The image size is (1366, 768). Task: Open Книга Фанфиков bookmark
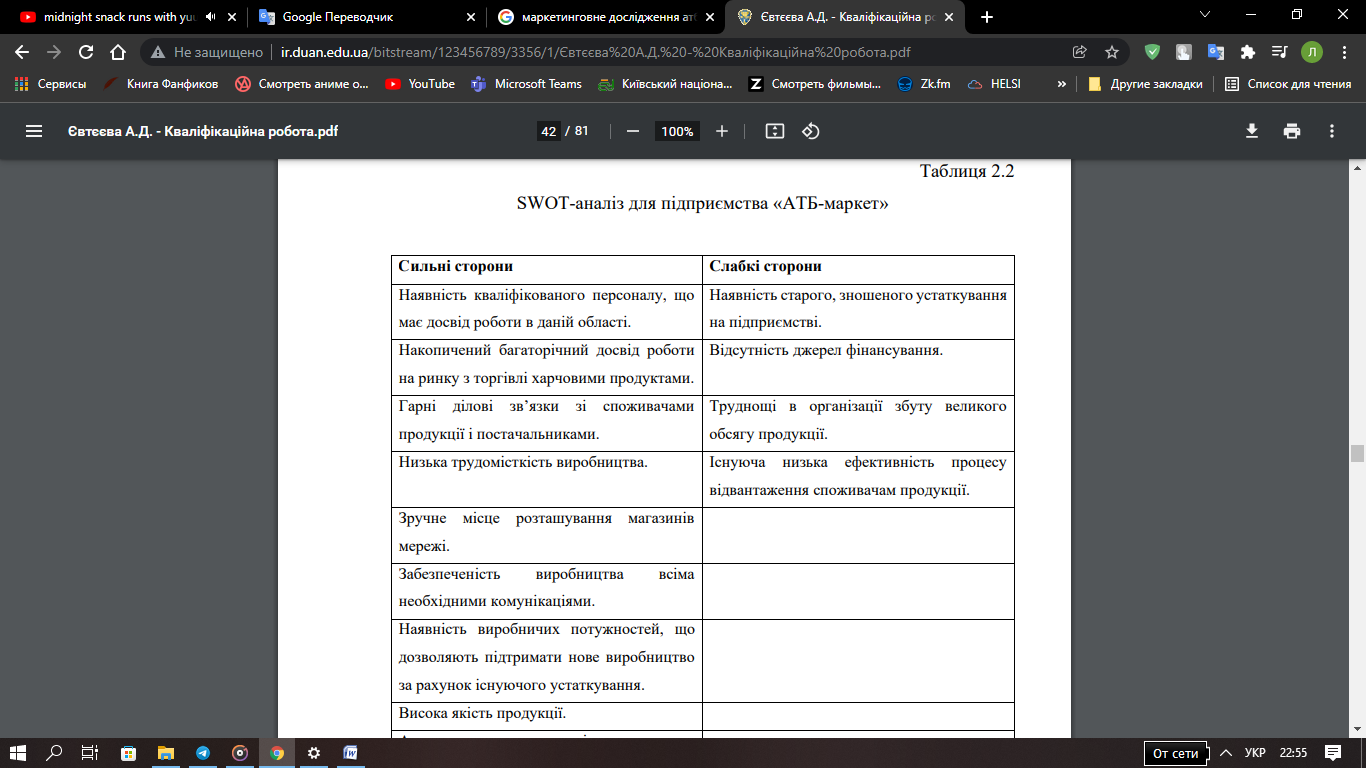tap(160, 84)
